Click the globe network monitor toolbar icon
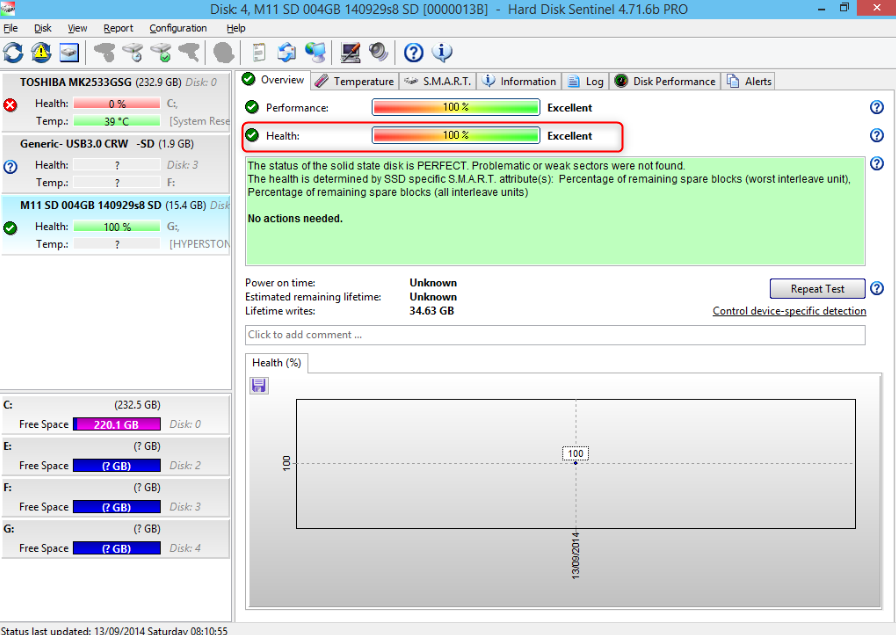896x635 pixels. tap(315, 52)
